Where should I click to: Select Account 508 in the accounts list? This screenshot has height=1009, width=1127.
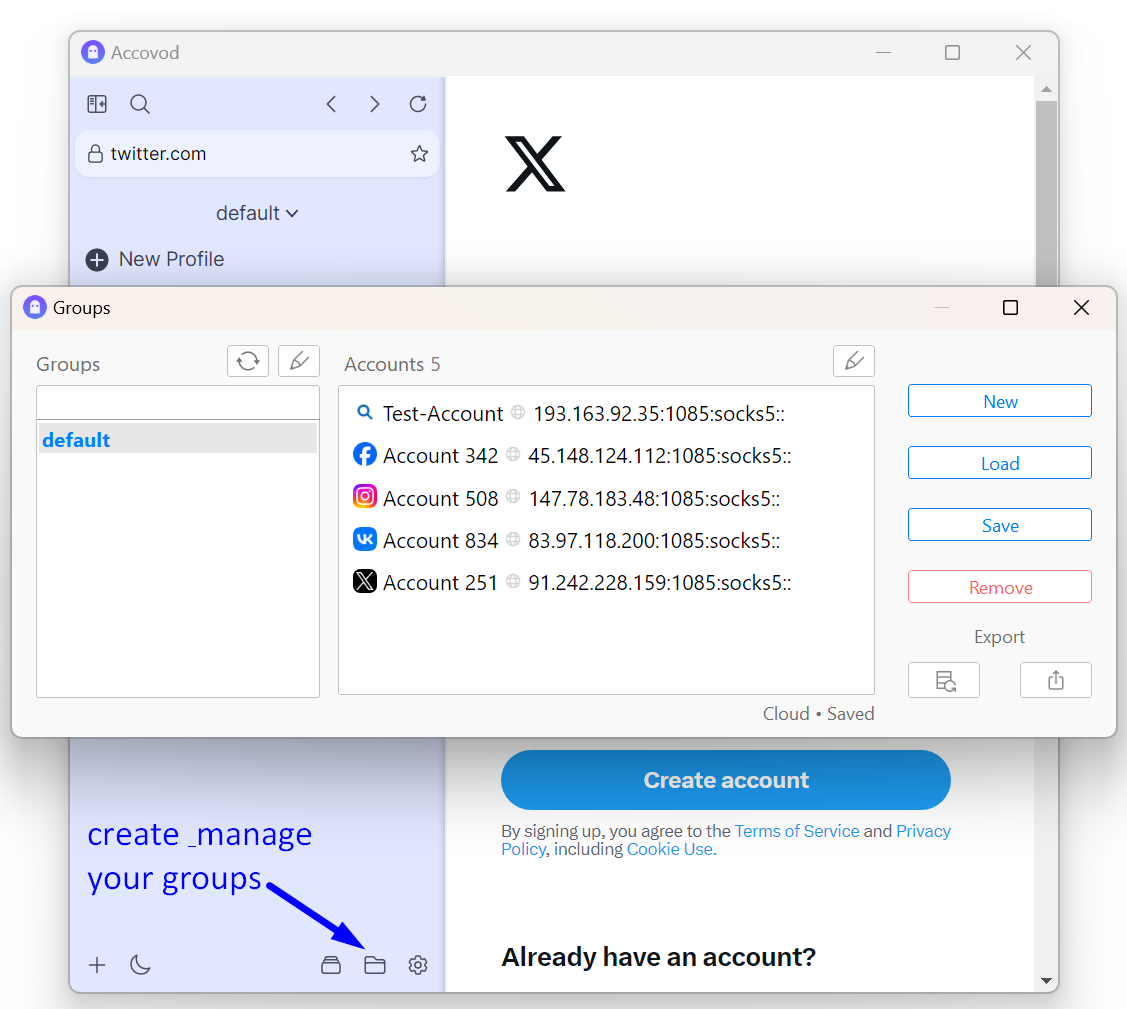[442, 498]
